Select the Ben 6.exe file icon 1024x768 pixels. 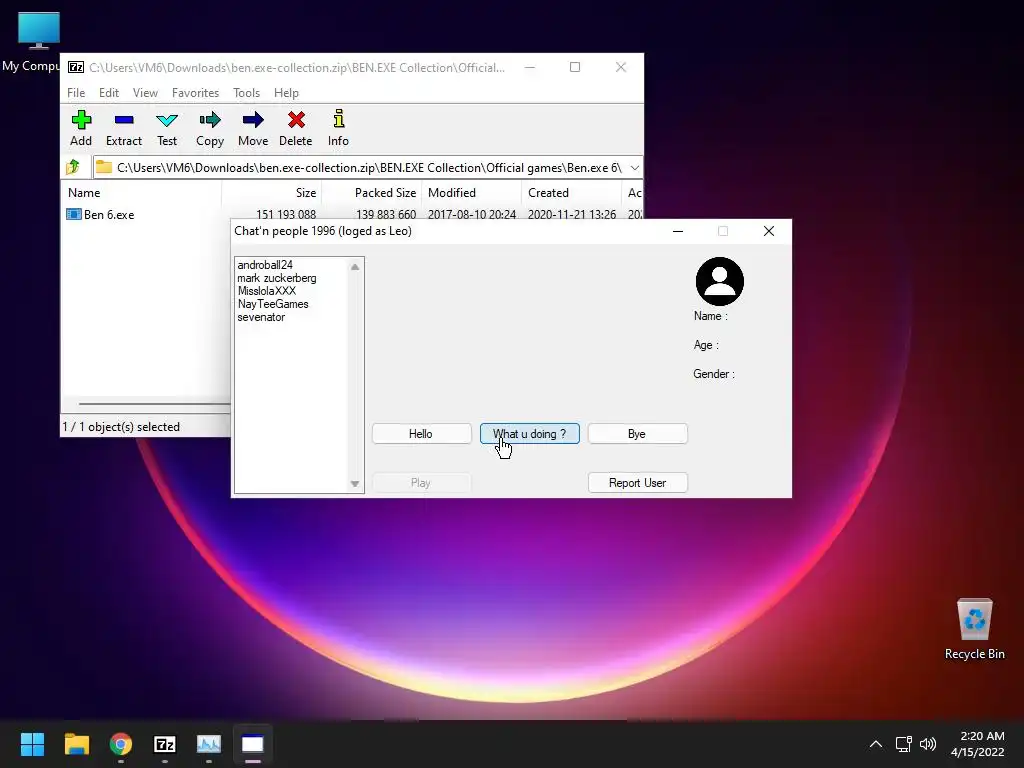[74, 214]
